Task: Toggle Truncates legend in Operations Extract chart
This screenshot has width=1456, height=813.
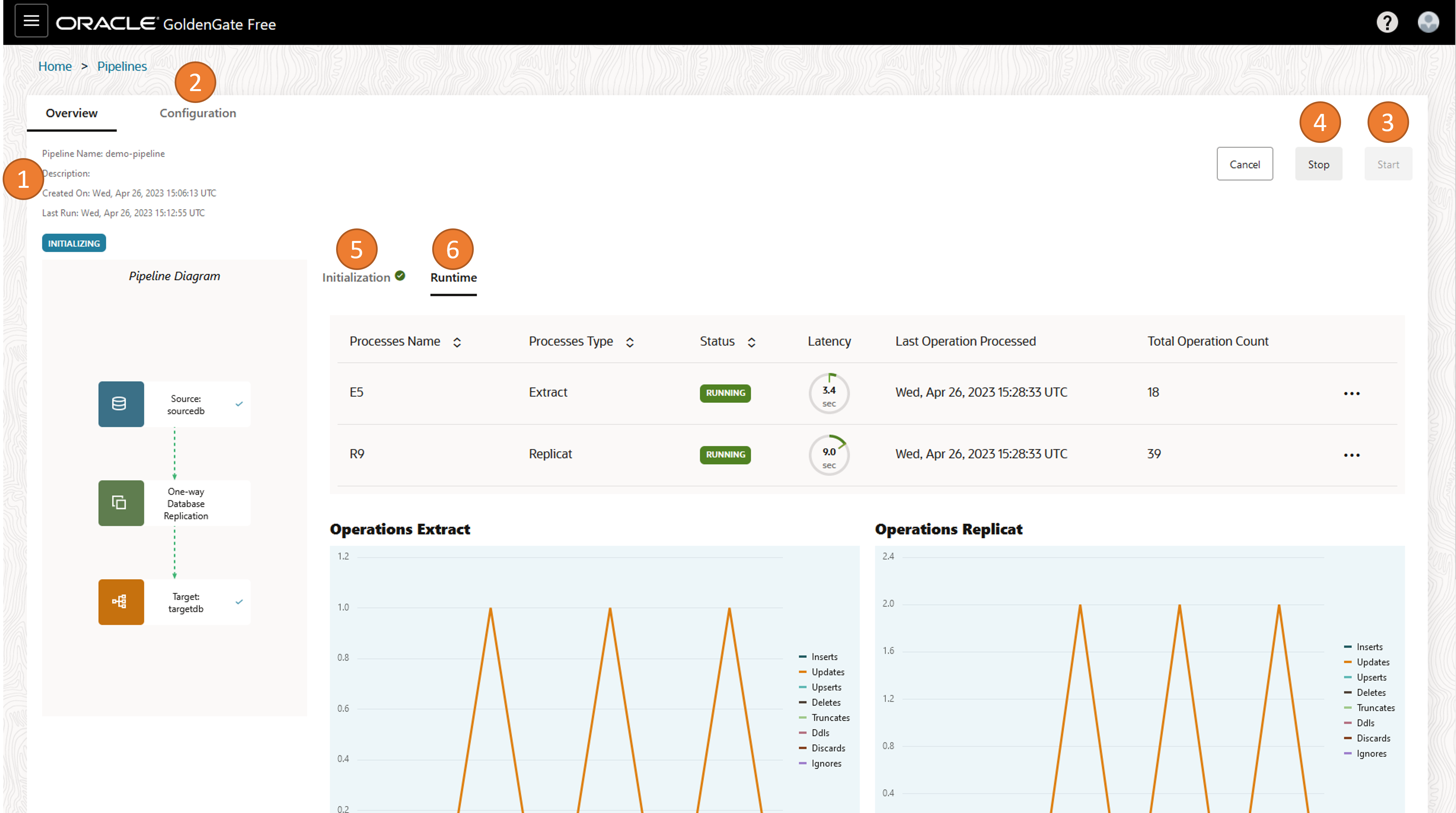Action: pos(825,718)
